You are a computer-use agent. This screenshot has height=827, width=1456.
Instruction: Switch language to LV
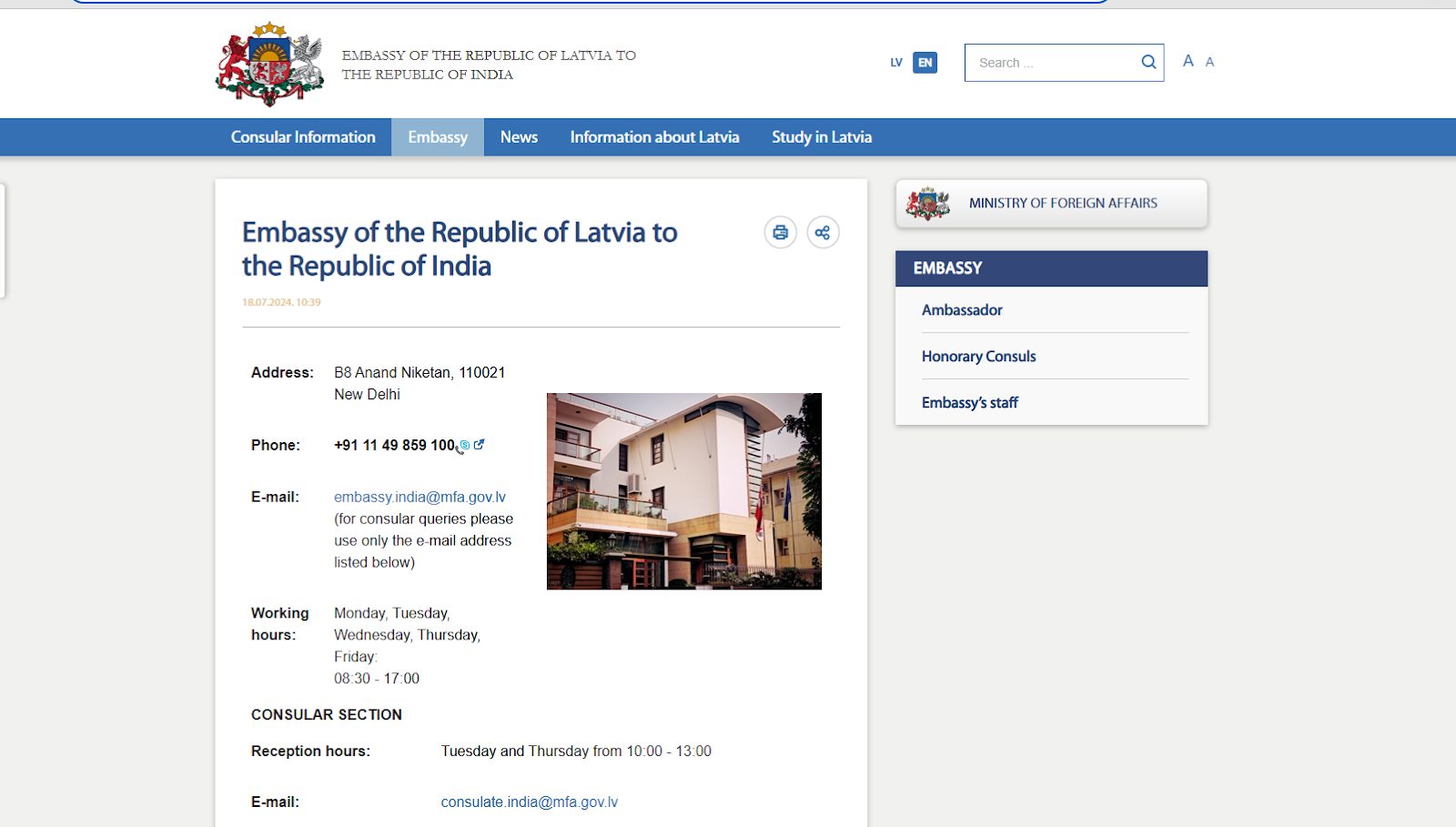(x=896, y=63)
